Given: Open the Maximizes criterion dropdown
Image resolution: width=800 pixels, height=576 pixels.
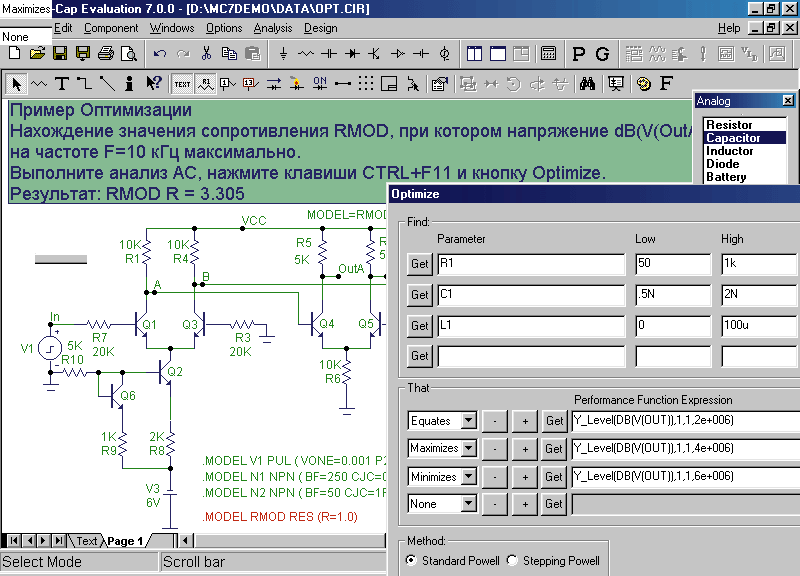Looking at the screenshot, I should pyautogui.click(x=469, y=448).
